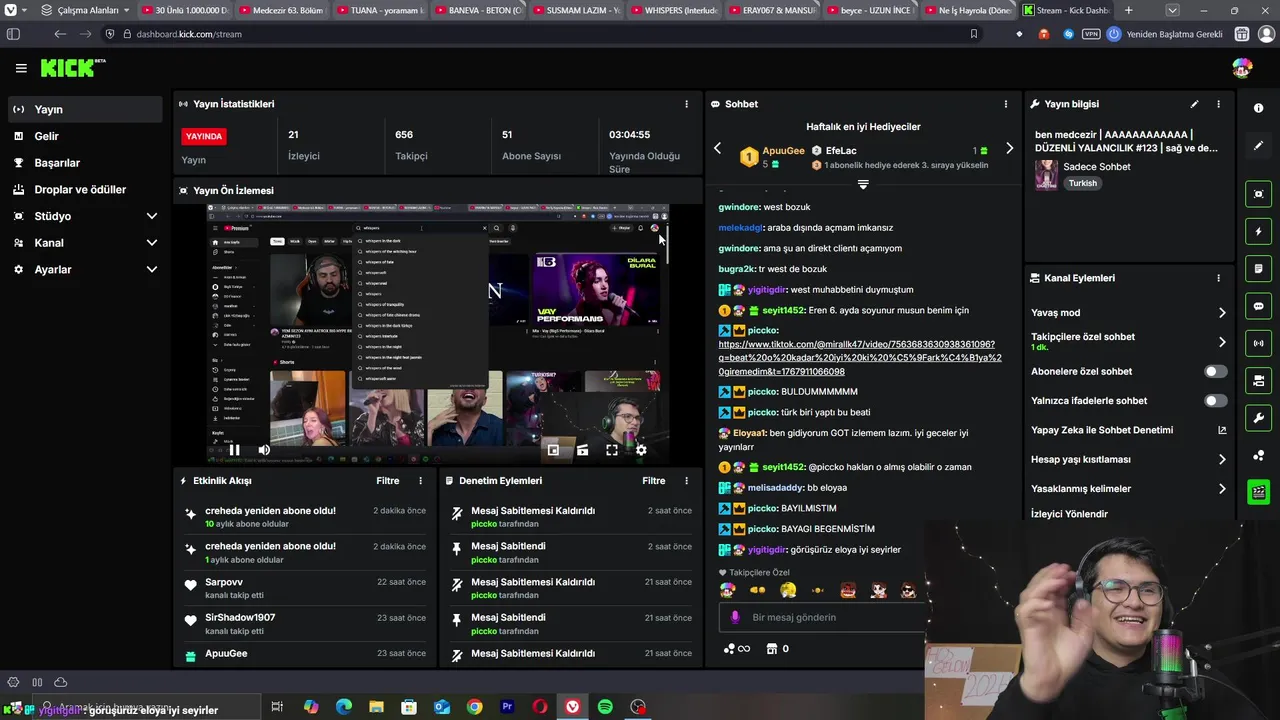This screenshot has height=720, width=1280.
Task: Click the green wrench toolbar icon
Action: [x=1258, y=418]
